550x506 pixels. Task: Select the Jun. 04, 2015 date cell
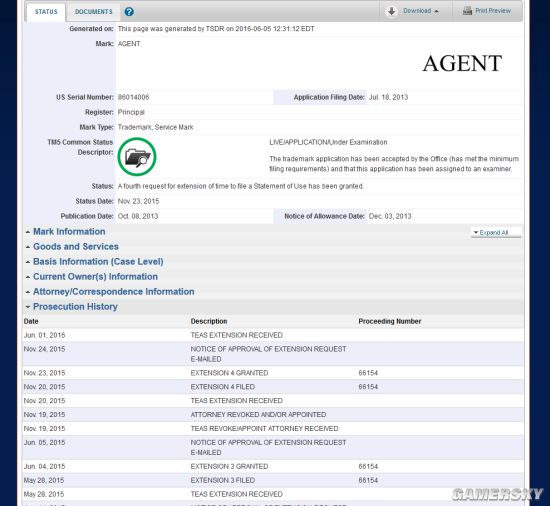45,467
